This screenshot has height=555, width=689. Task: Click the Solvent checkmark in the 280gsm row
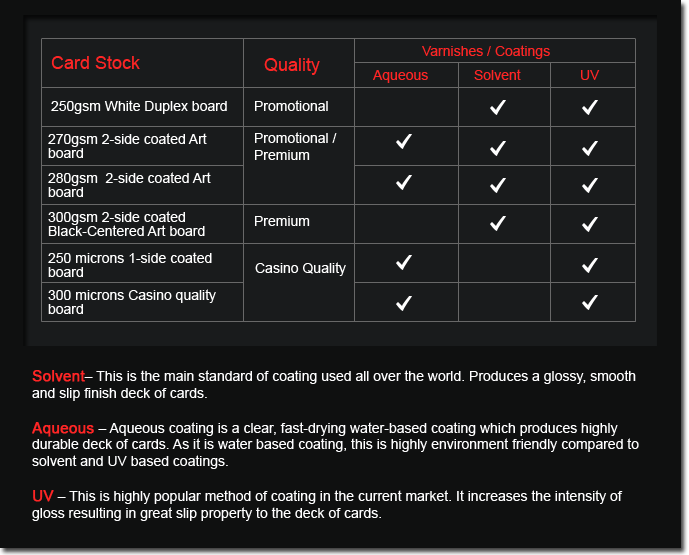[x=497, y=185]
